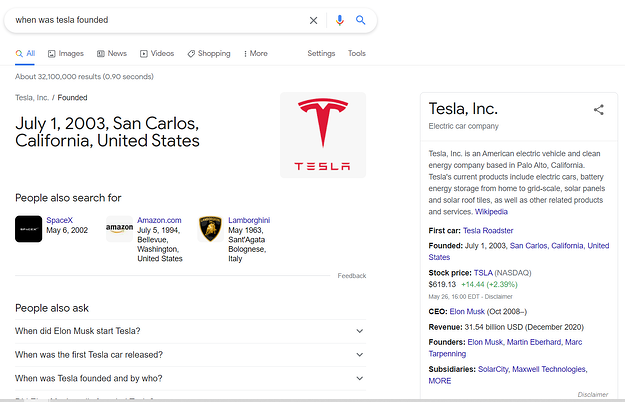
Task: Share the Tesla, Inc. knowledge panel
Action: tap(598, 110)
